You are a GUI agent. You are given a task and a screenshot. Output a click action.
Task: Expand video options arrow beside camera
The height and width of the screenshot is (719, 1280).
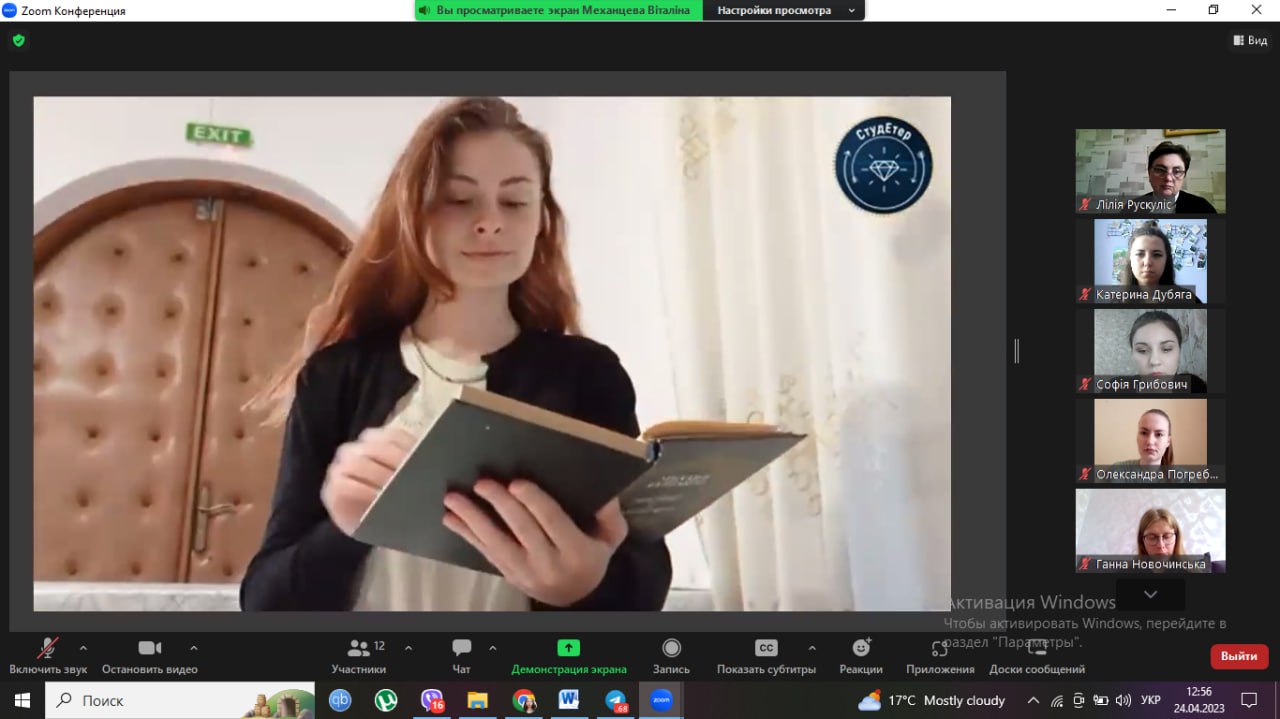(x=194, y=647)
